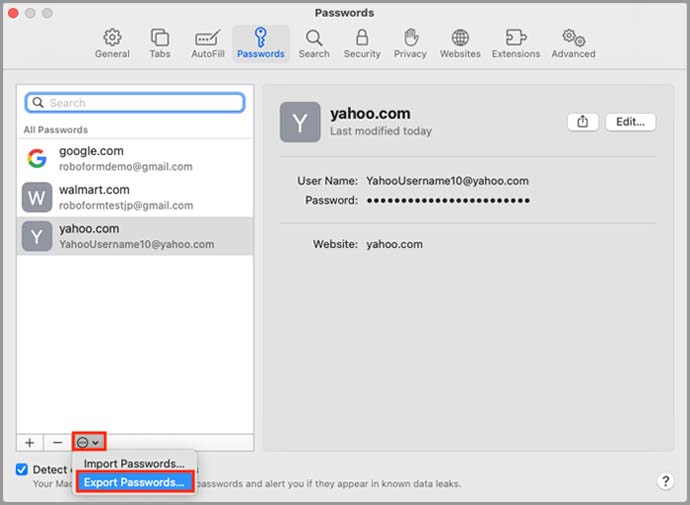
Task: Select the google.com password entry
Action: tap(135, 158)
